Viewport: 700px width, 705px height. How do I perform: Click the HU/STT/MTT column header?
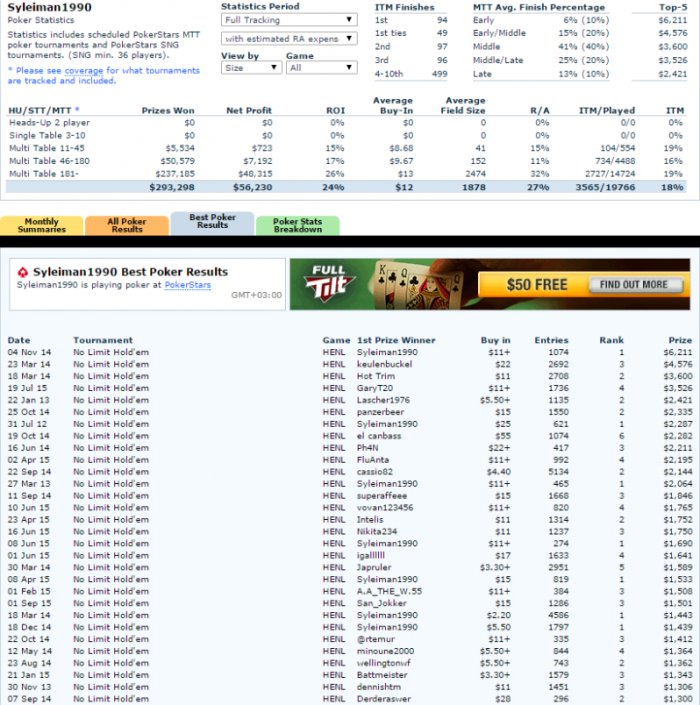pos(44,111)
